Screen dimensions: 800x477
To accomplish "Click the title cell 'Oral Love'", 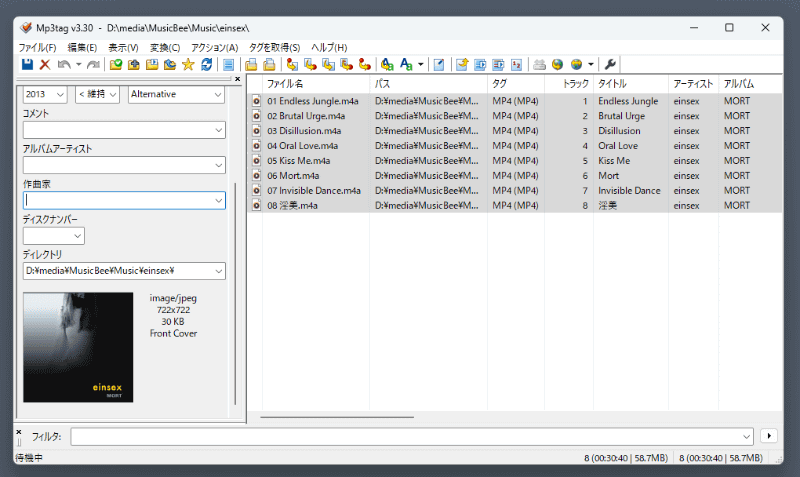I will (x=618, y=146).
